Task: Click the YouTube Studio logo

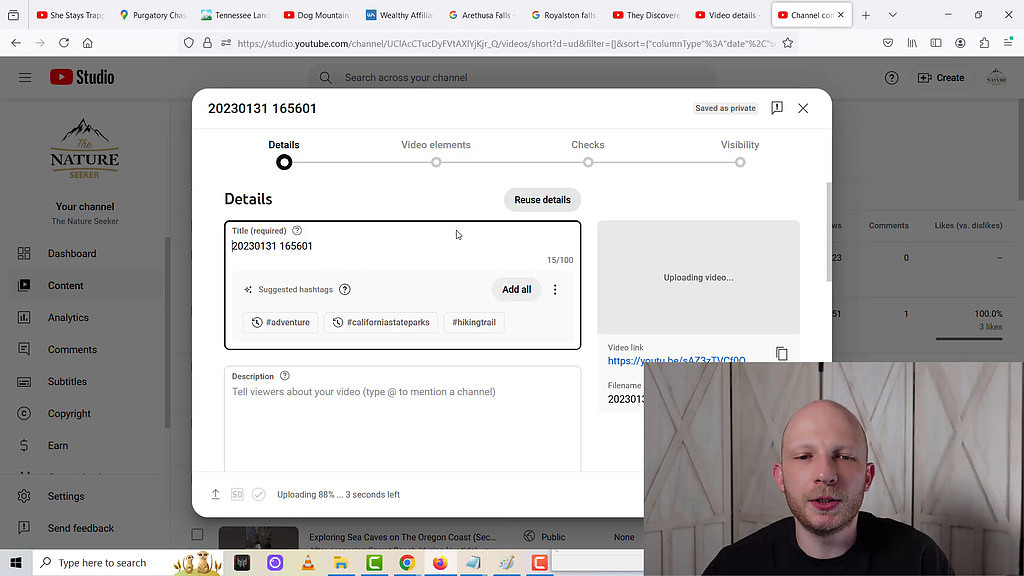Action: click(82, 77)
